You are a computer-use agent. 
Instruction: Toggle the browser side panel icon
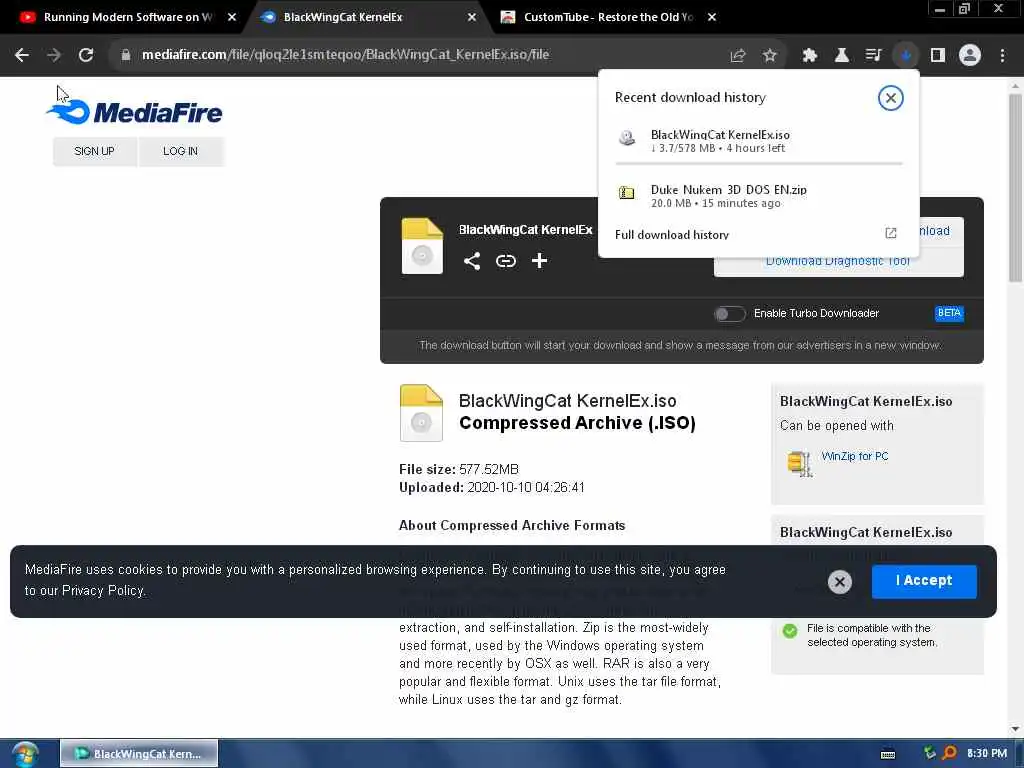[x=938, y=56]
